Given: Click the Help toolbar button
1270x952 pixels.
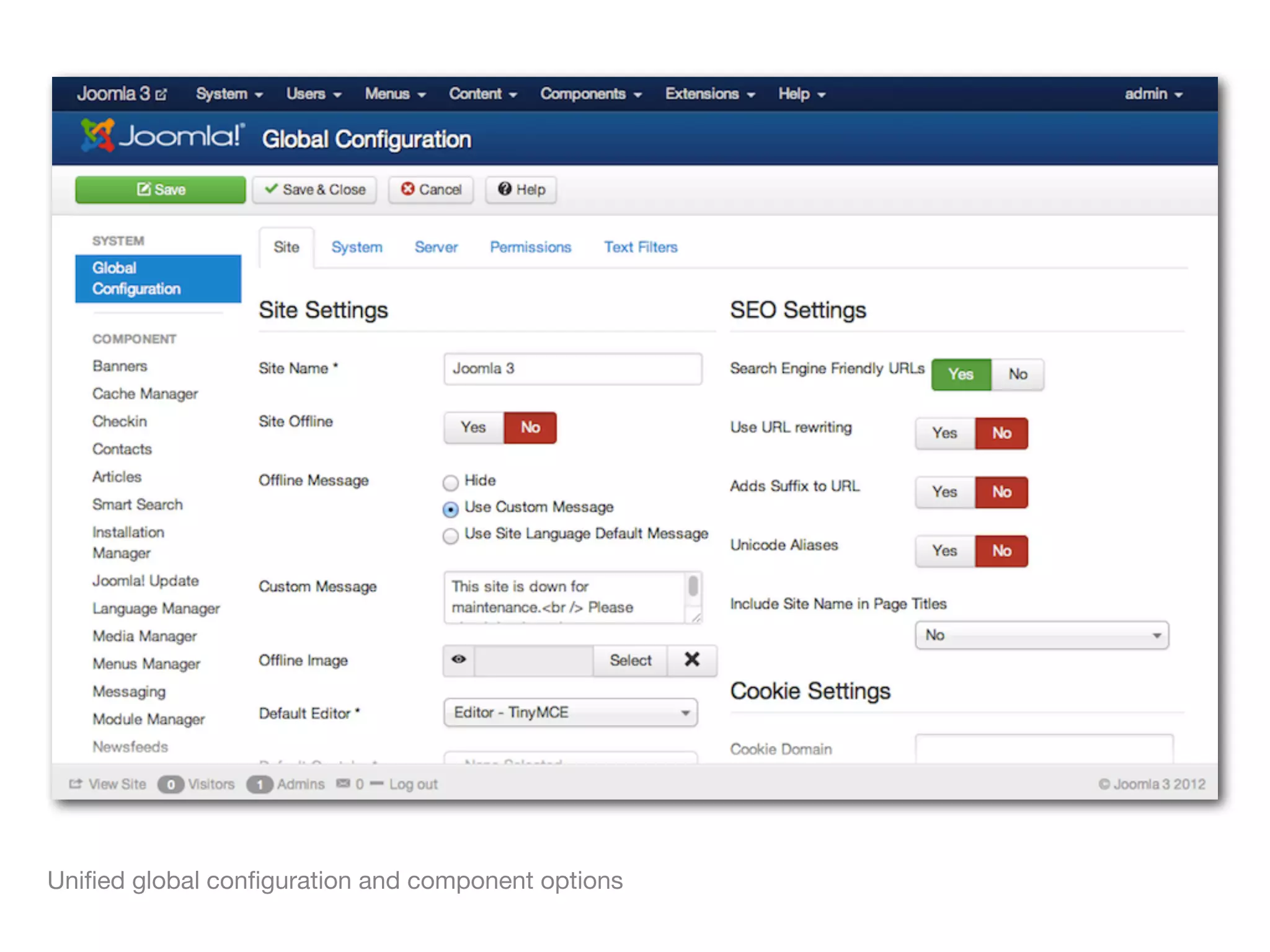Looking at the screenshot, I should click(521, 190).
